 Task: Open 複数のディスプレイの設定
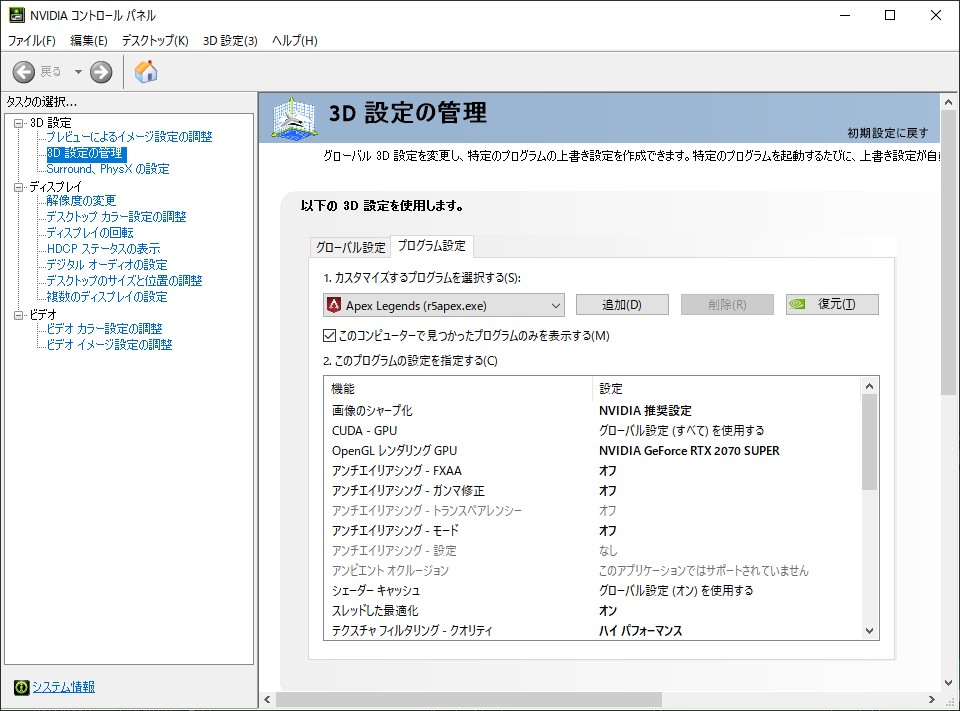[x=107, y=296]
